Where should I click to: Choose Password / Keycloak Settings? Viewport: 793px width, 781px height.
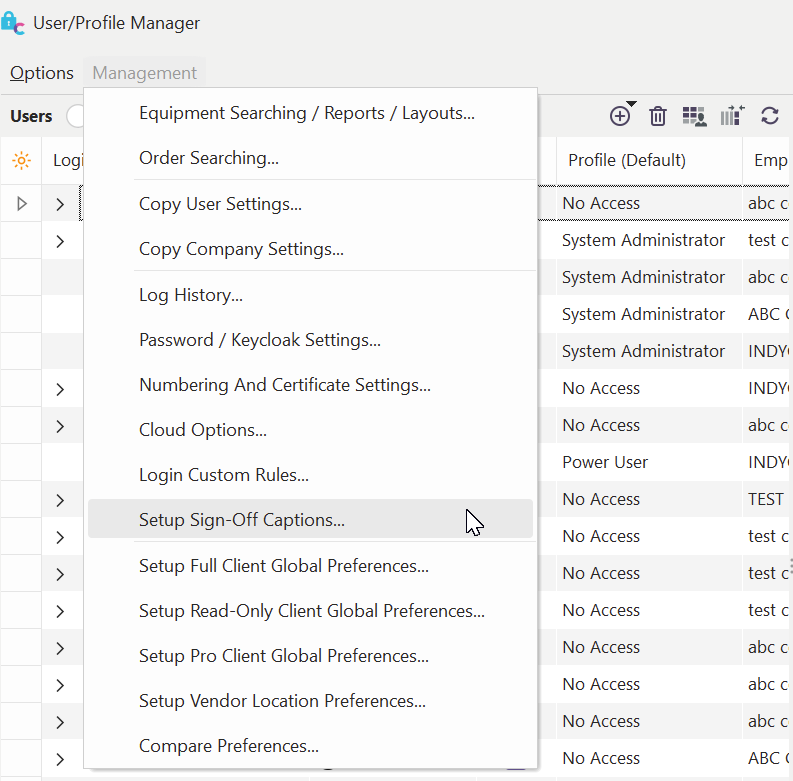(259, 340)
